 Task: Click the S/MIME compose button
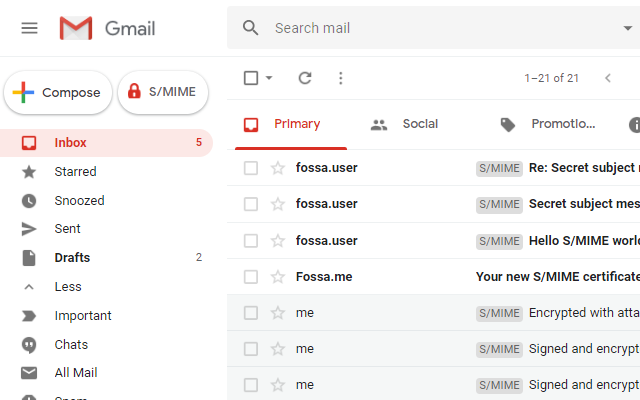163,92
